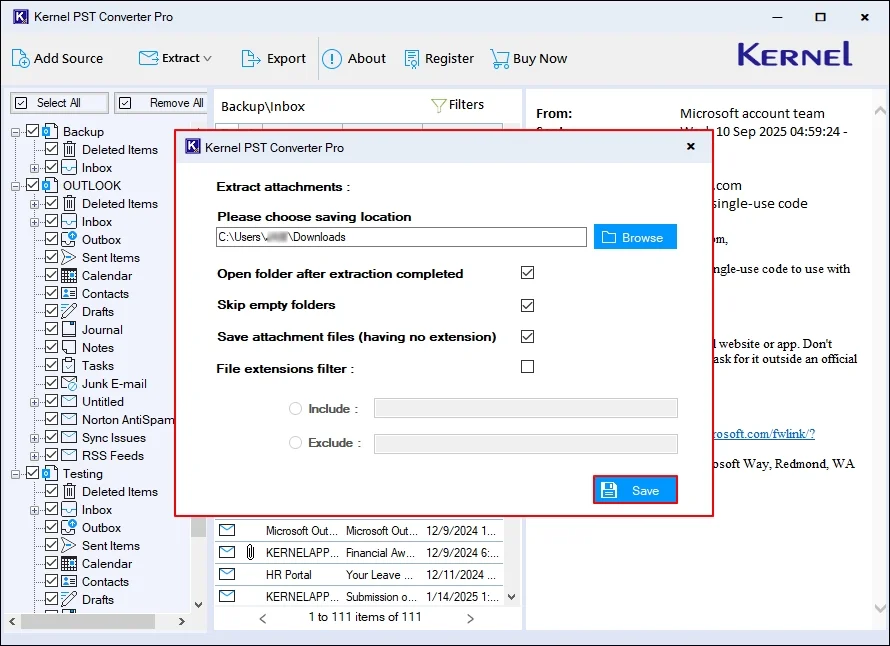Open the Filters funnel icon
890x646 pixels.
438,105
